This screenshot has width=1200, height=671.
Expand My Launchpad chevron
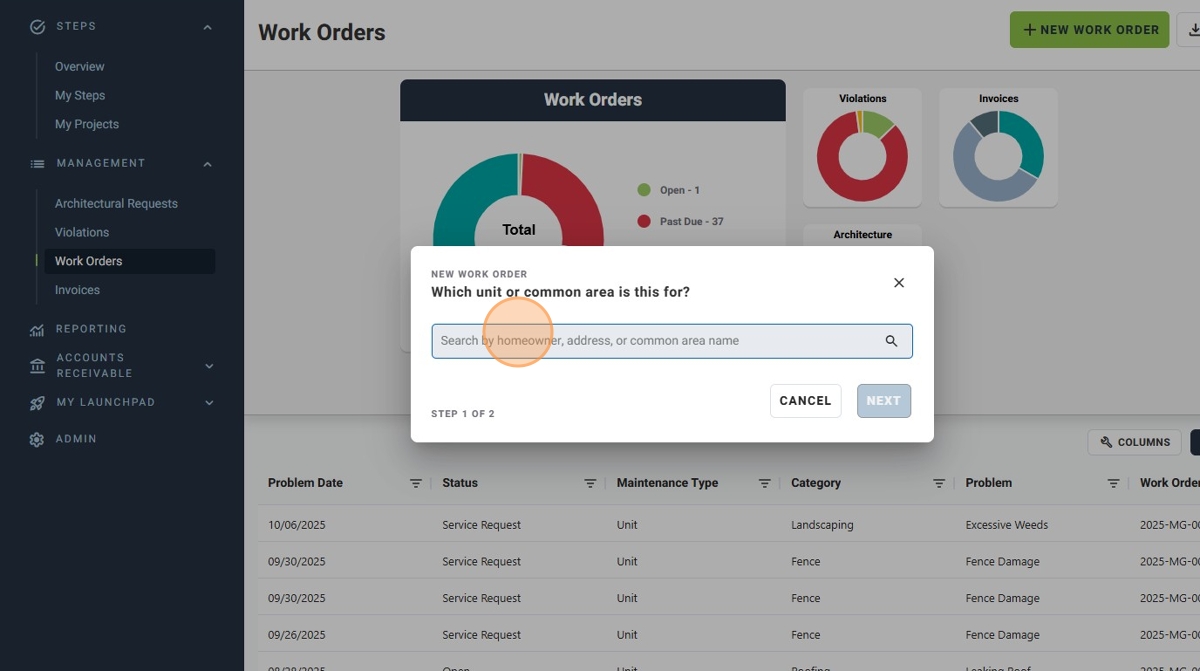[x=209, y=403]
